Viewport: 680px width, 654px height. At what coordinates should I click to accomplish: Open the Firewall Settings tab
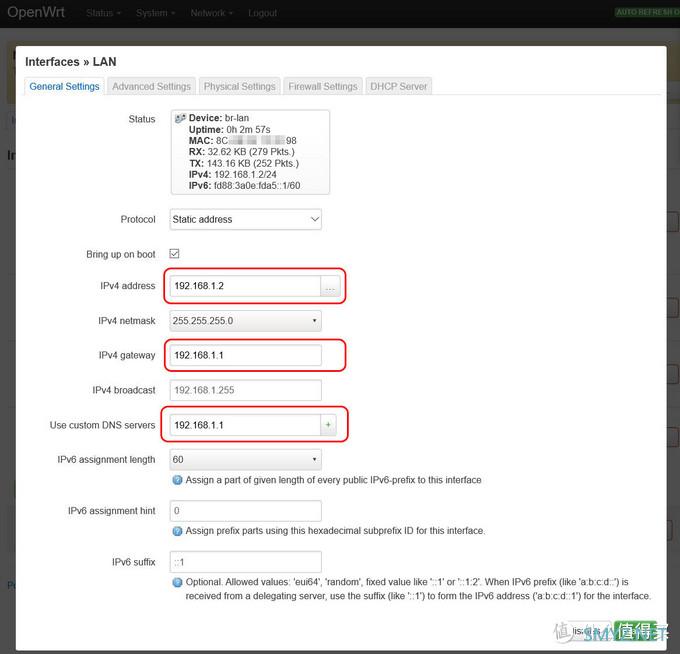(x=323, y=86)
